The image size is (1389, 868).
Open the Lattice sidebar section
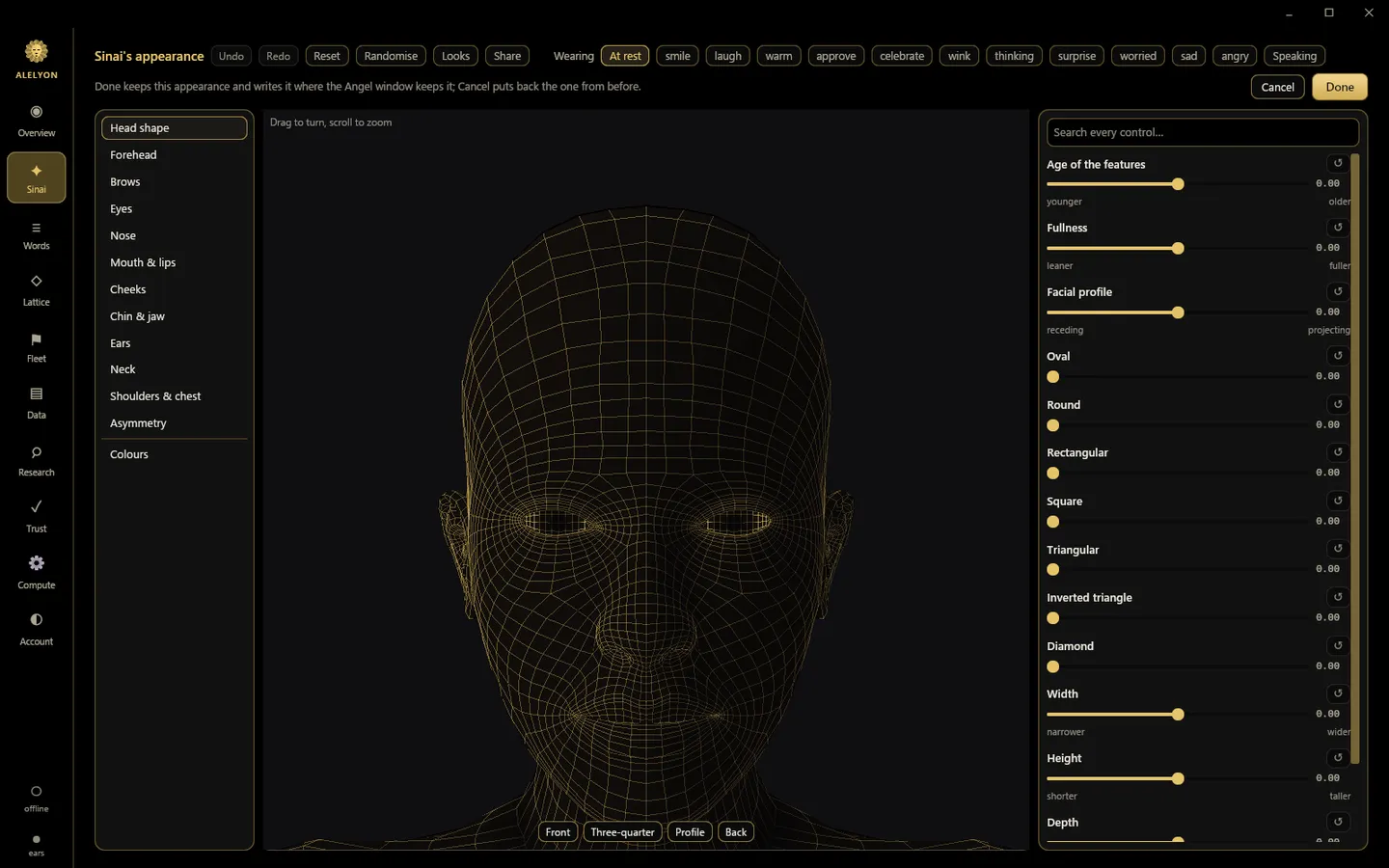coord(36,290)
